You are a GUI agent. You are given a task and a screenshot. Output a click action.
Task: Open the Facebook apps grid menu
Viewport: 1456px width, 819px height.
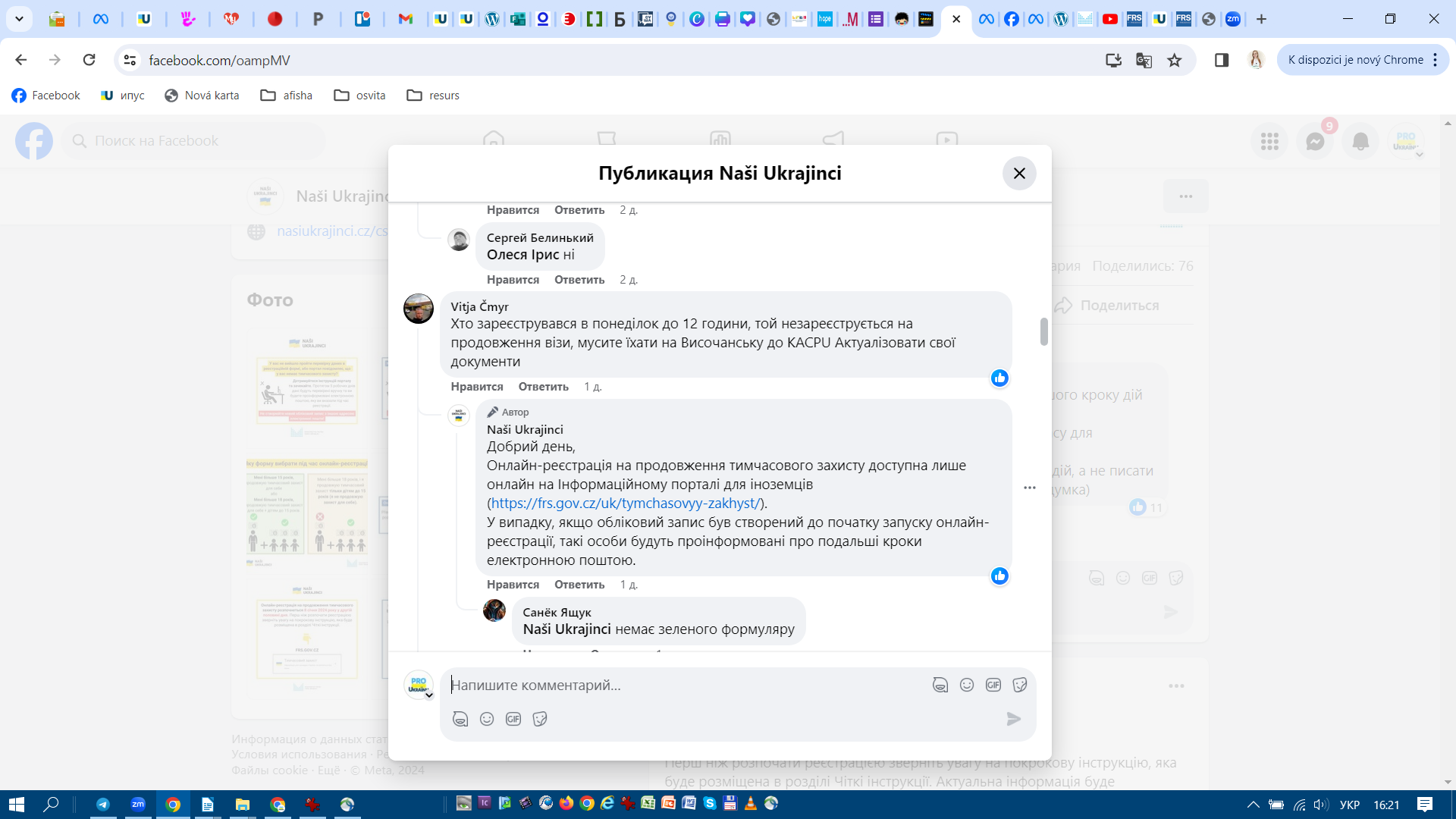click(1269, 141)
